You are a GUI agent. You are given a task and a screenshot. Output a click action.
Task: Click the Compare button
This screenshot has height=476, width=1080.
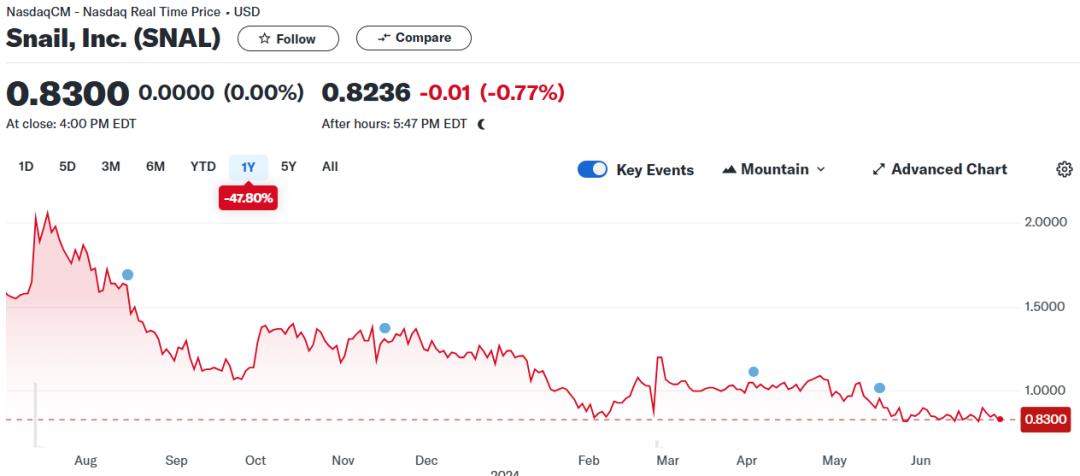414,38
